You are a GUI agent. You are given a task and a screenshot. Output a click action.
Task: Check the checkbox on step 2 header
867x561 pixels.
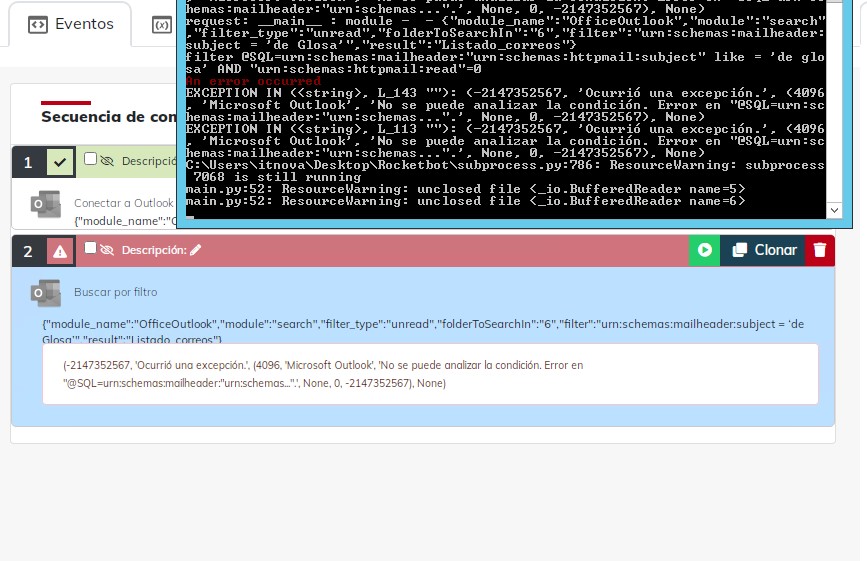(91, 248)
